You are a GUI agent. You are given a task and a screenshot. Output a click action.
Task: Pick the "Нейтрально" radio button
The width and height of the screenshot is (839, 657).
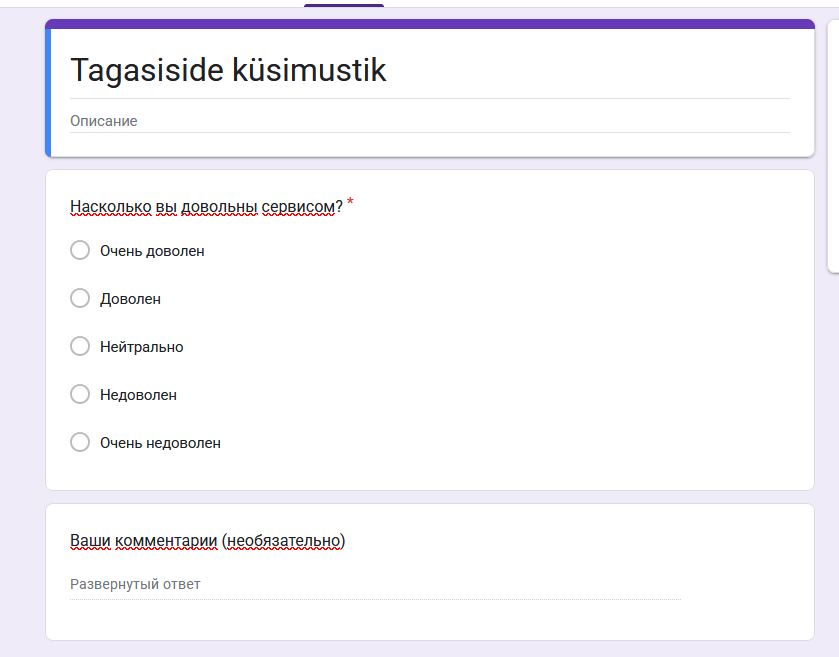80,346
